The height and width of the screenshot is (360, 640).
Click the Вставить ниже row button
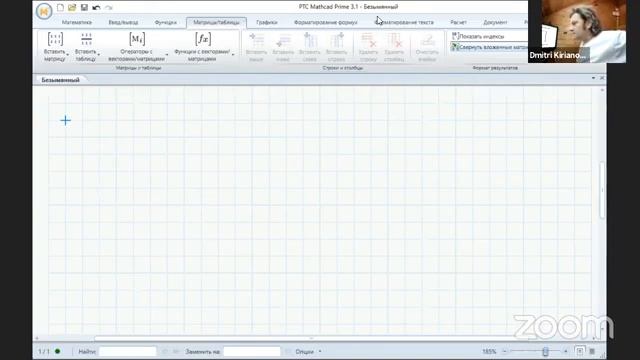tap(283, 47)
